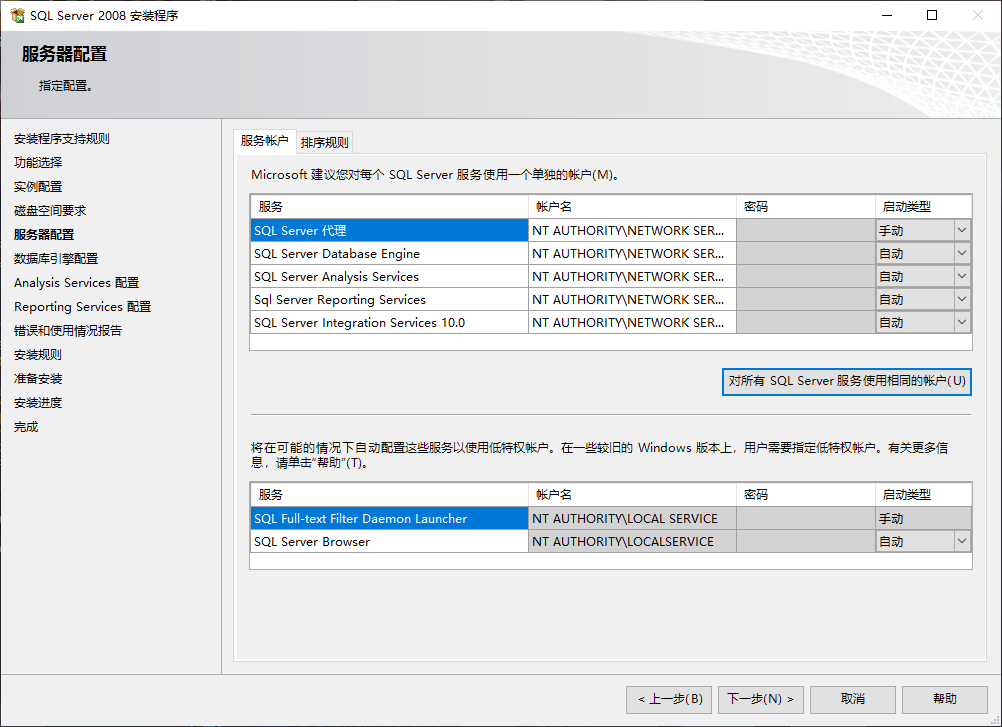The height and width of the screenshot is (727, 1002).
Task: Open startup type dropdown for Sql Server Reporting Services
Action: [x=962, y=300]
